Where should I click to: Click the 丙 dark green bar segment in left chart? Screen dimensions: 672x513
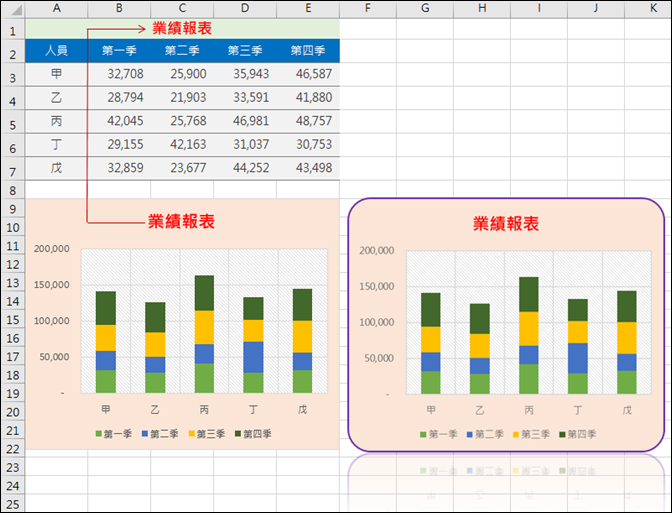pos(204,293)
